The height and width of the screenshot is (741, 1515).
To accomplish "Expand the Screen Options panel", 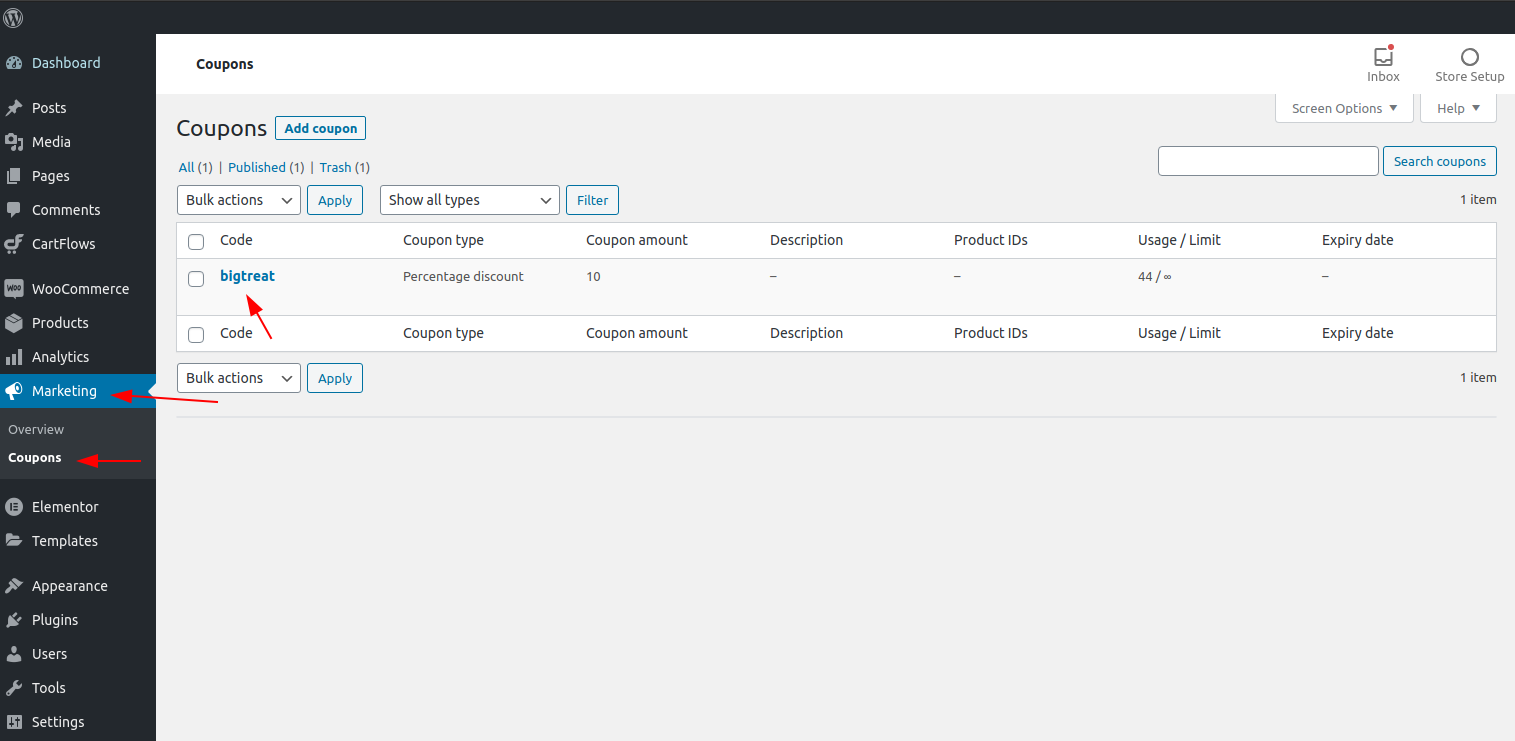I will pos(1344,108).
